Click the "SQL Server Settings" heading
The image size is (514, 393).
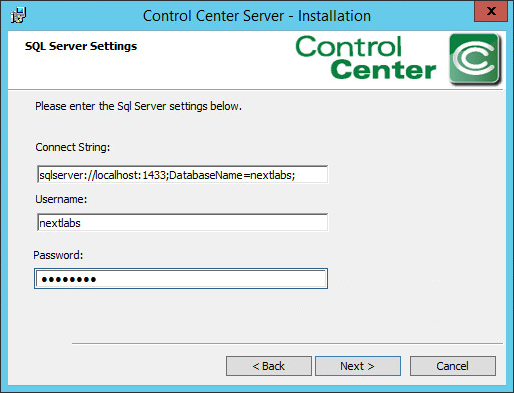click(81, 46)
